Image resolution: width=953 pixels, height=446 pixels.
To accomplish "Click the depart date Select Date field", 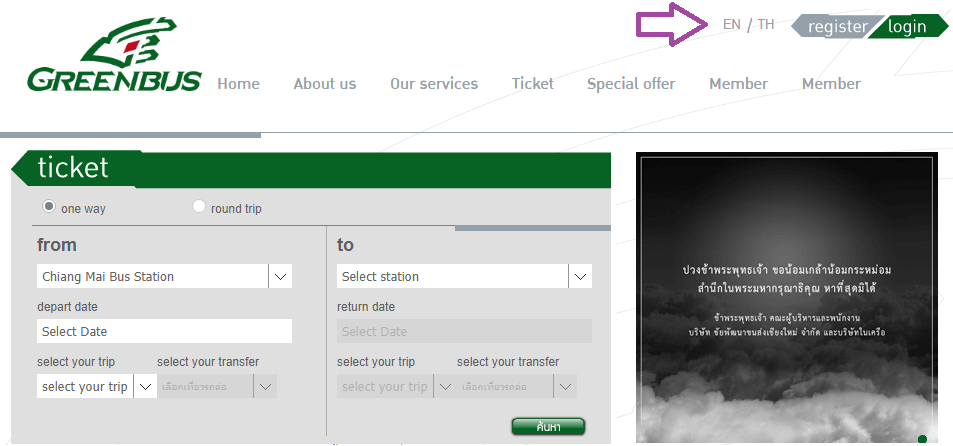I will click(x=164, y=331).
